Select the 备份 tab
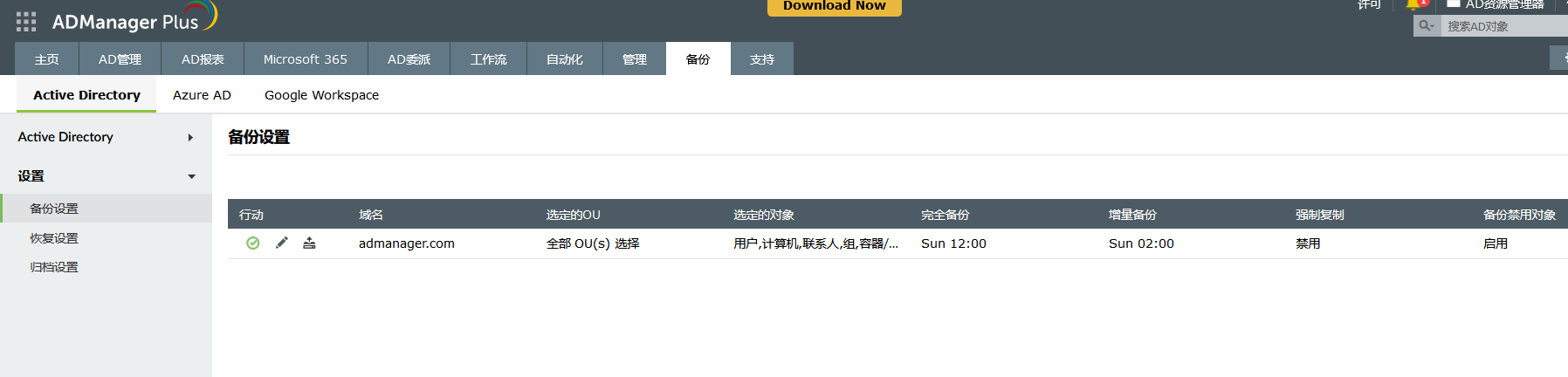 (698, 58)
